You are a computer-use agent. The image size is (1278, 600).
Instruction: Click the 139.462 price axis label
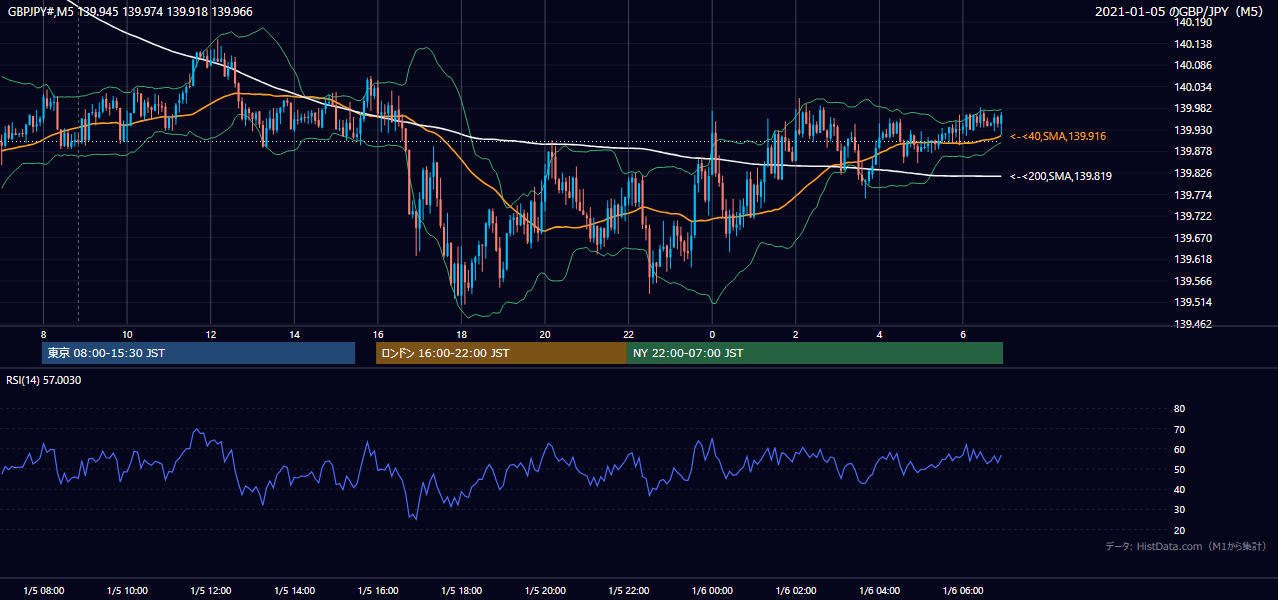(1194, 325)
